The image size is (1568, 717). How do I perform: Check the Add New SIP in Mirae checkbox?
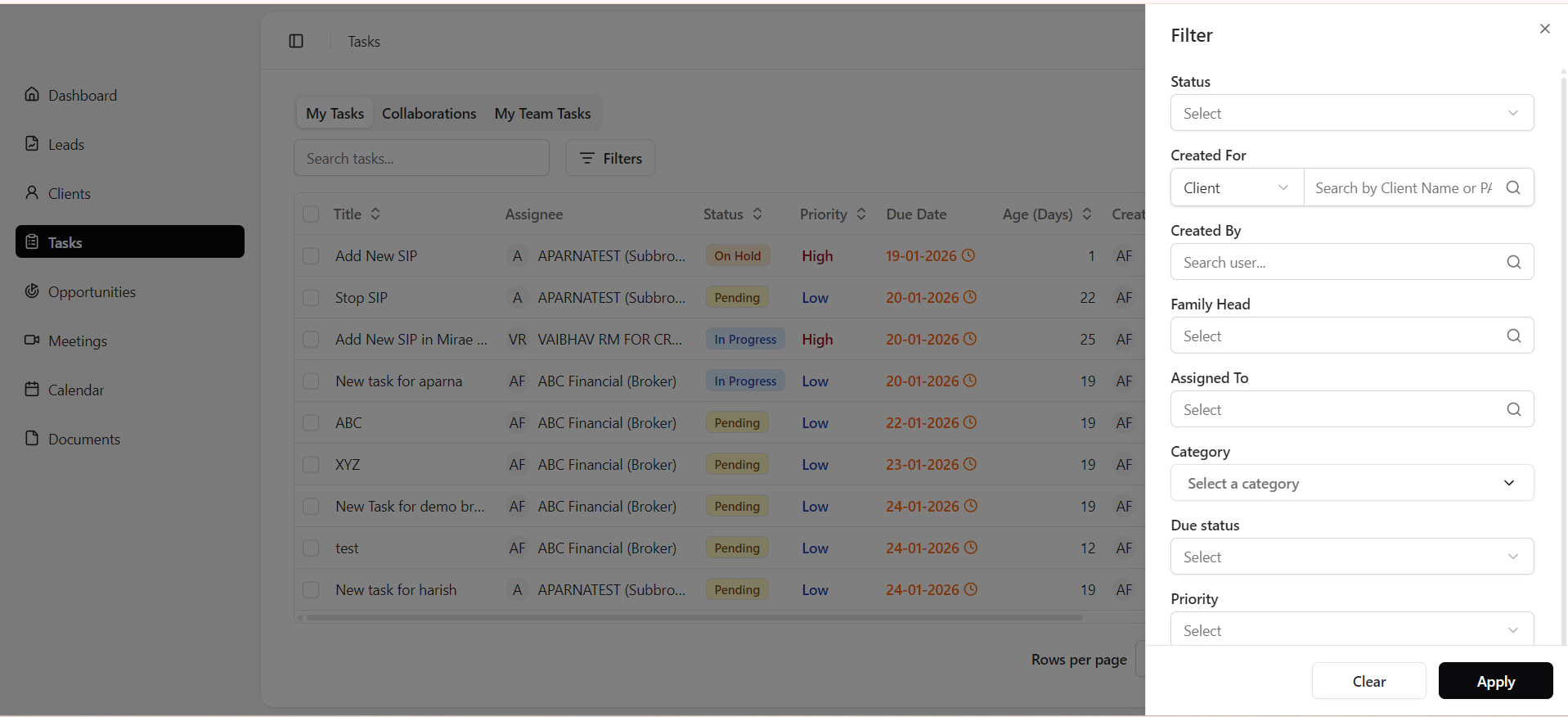[311, 339]
